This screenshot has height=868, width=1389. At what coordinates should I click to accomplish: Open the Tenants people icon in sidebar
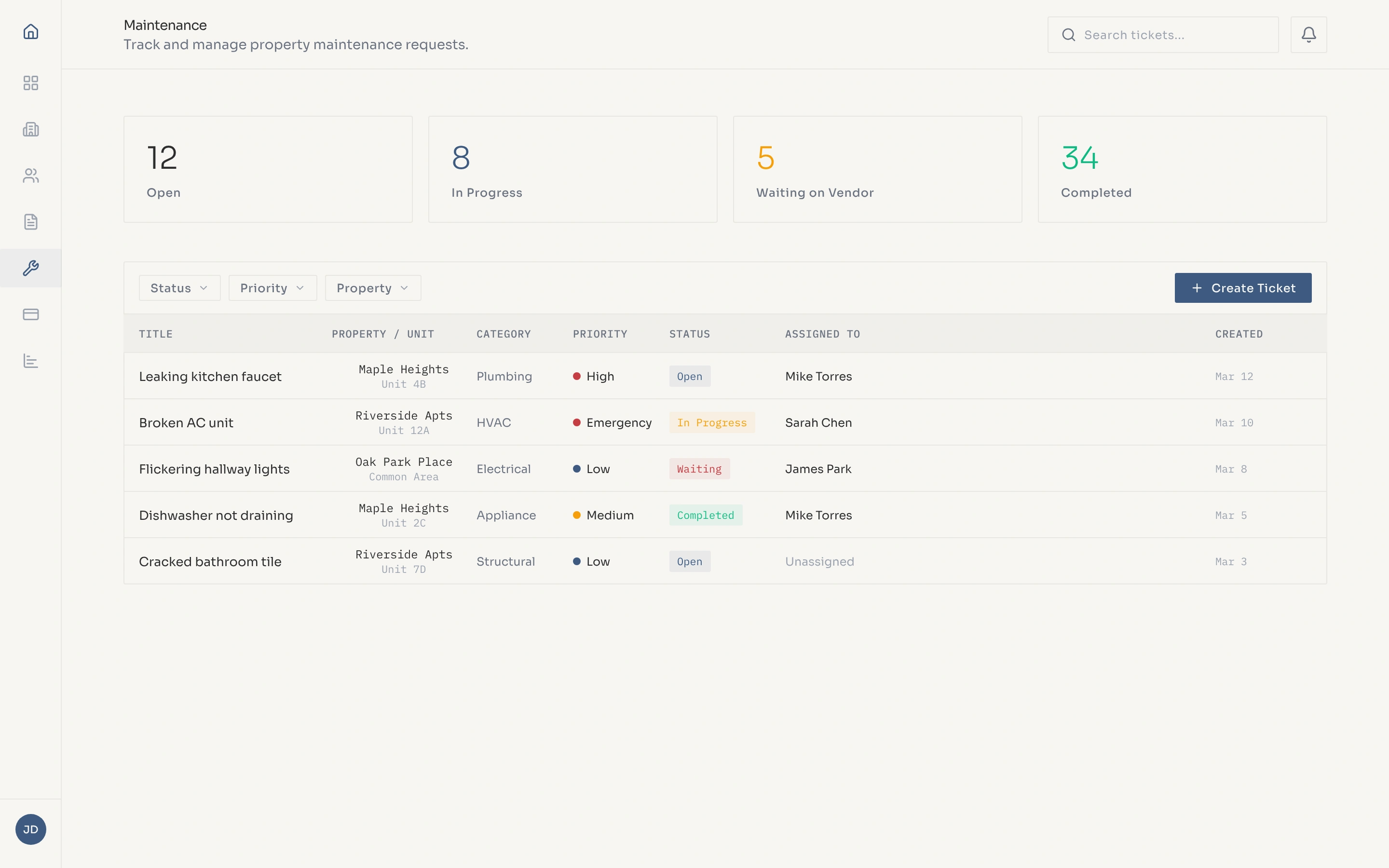tap(30, 176)
